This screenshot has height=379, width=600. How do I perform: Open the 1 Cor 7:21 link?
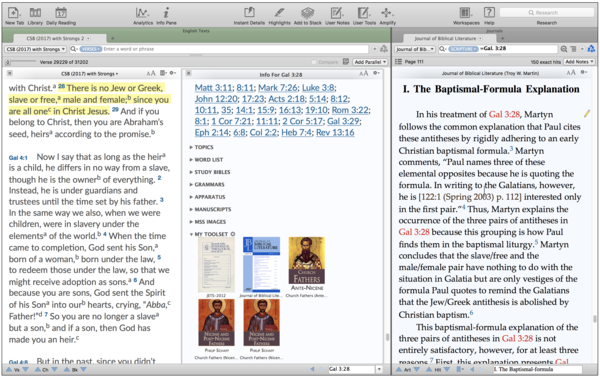click(x=232, y=121)
